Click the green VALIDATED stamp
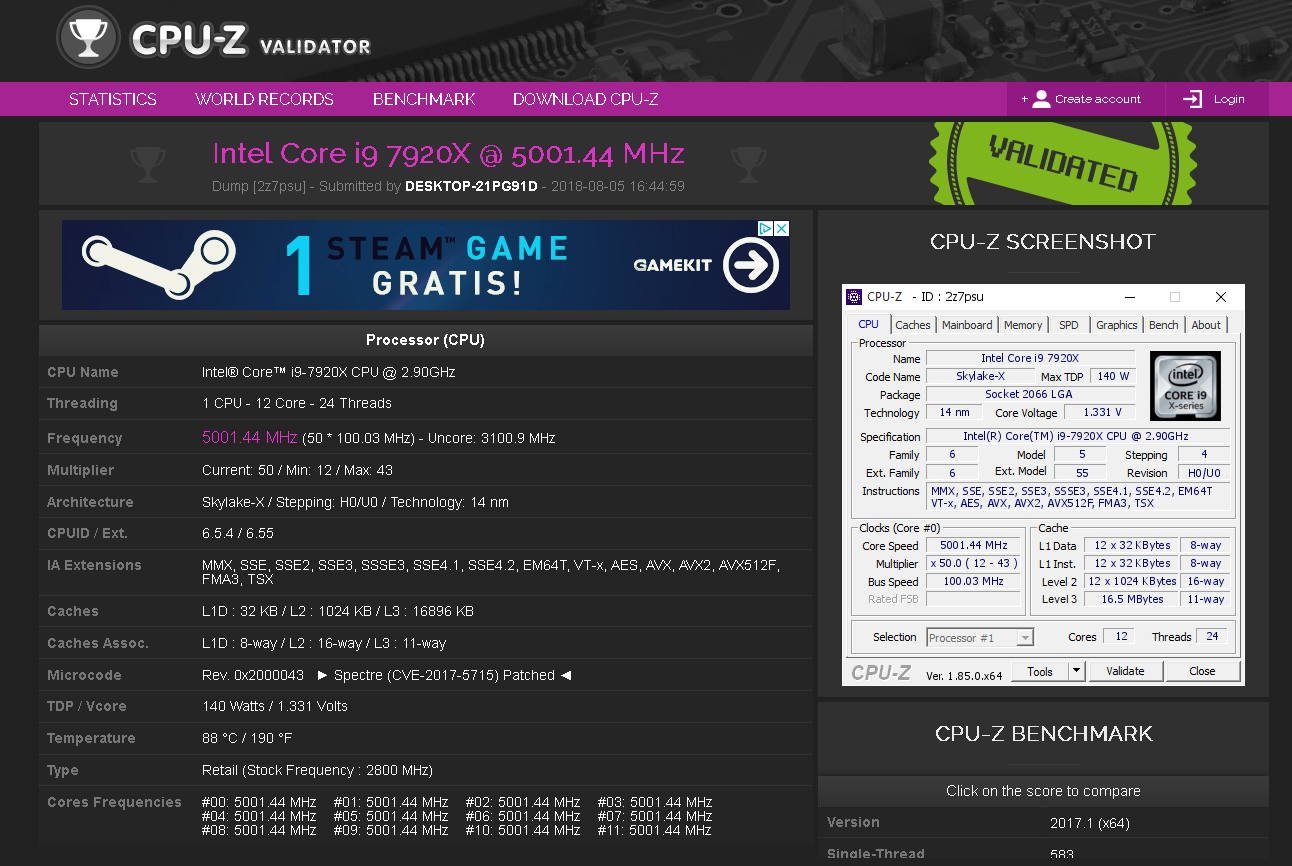This screenshot has height=866, width=1292. coord(1063,163)
